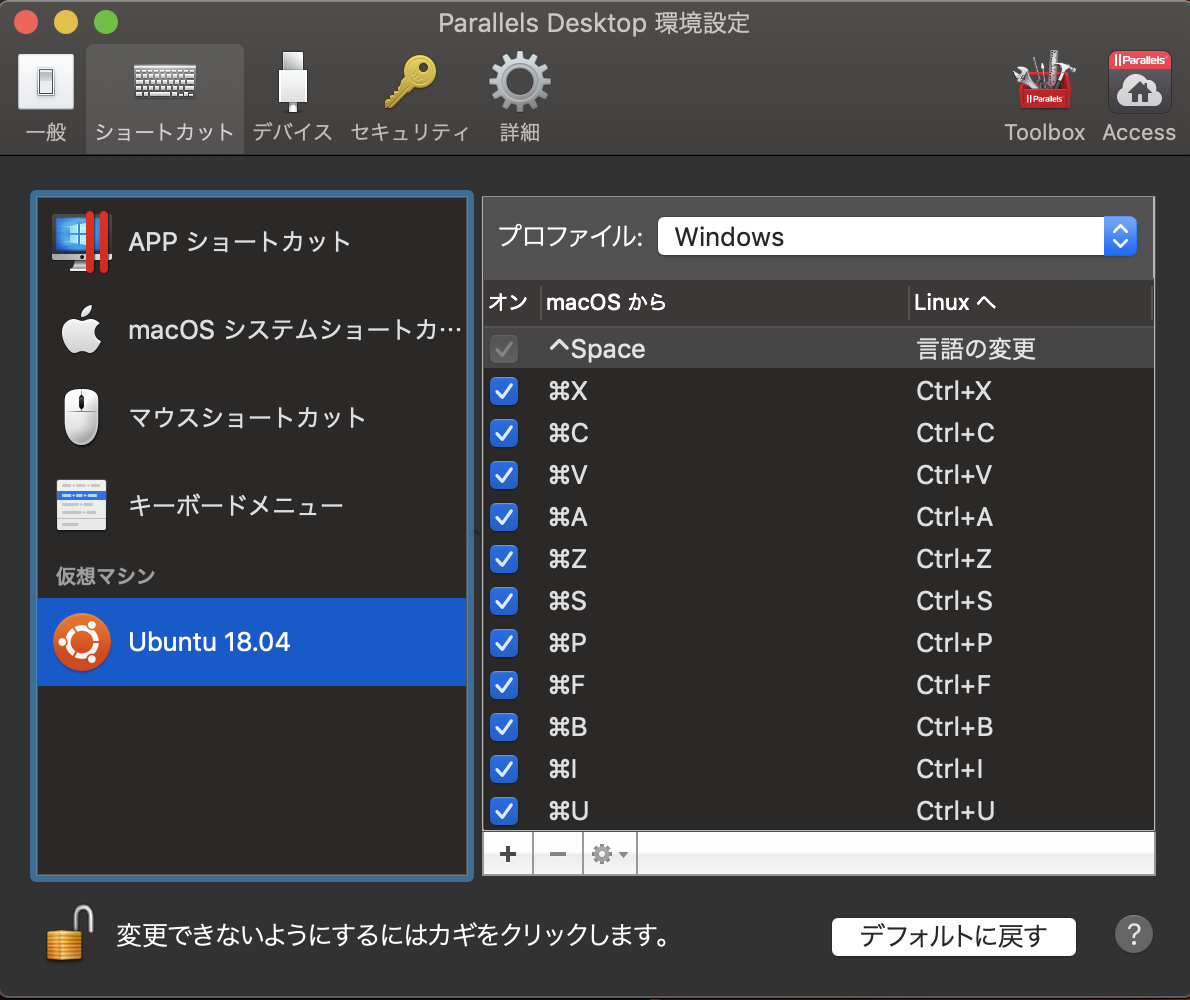Select the Ctrl+A mapping cell
The height and width of the screenshot is (1000, 1190).
(955, 517)
